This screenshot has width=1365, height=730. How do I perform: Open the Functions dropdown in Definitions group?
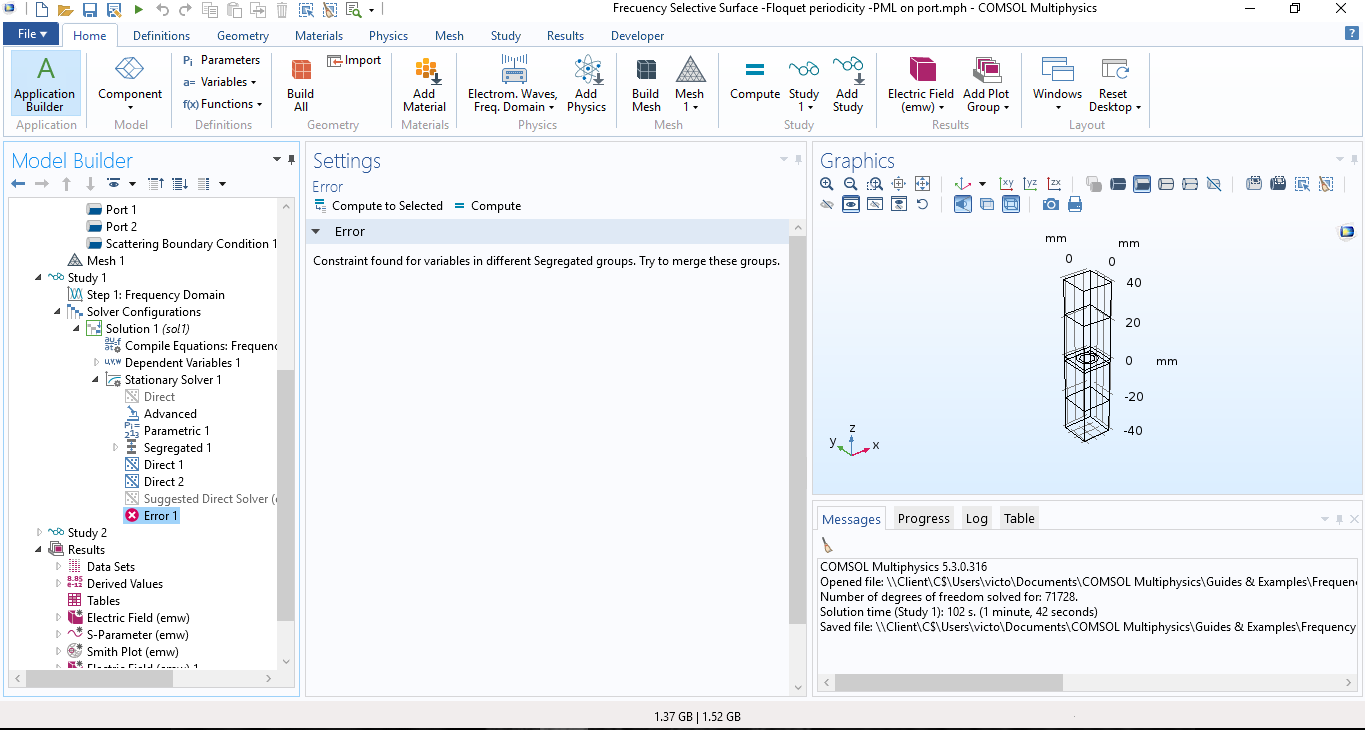pos(222,104)
